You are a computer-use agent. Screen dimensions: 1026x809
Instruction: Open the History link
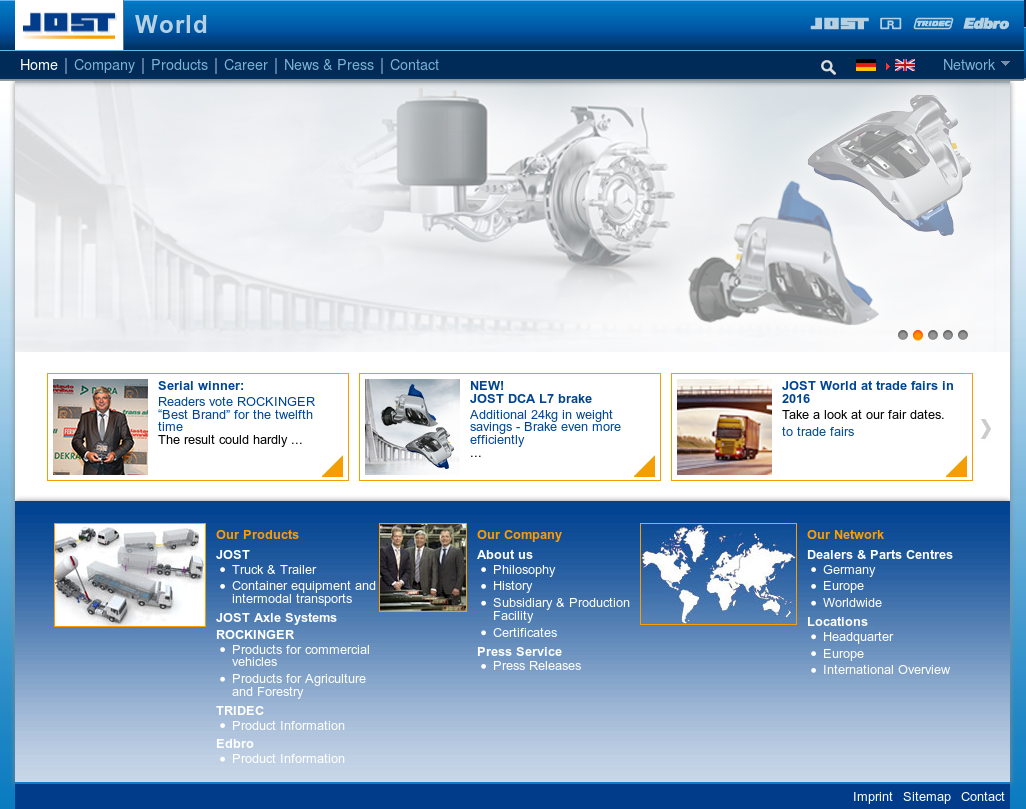click(512, 586)
